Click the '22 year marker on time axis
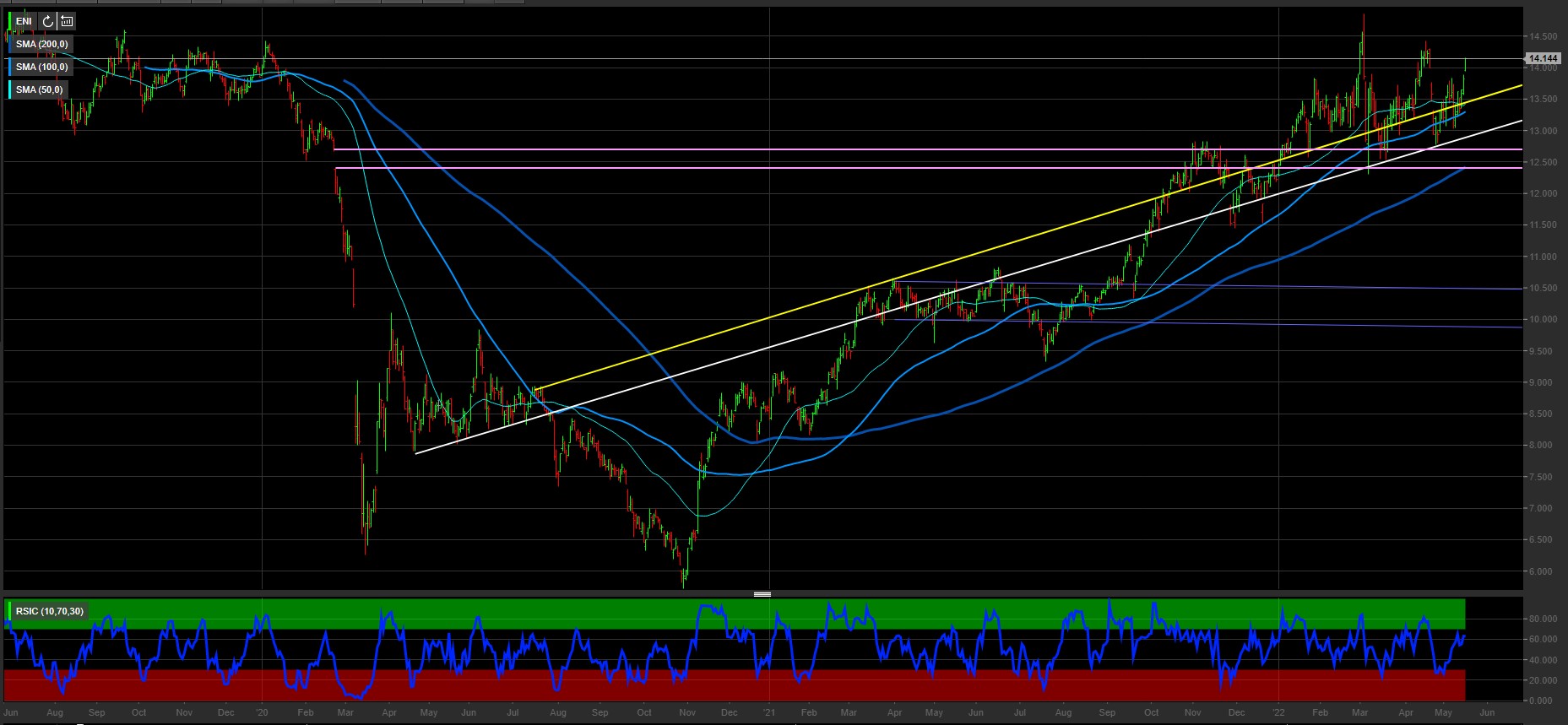 pyautogui.click(x=1278, y=712)
